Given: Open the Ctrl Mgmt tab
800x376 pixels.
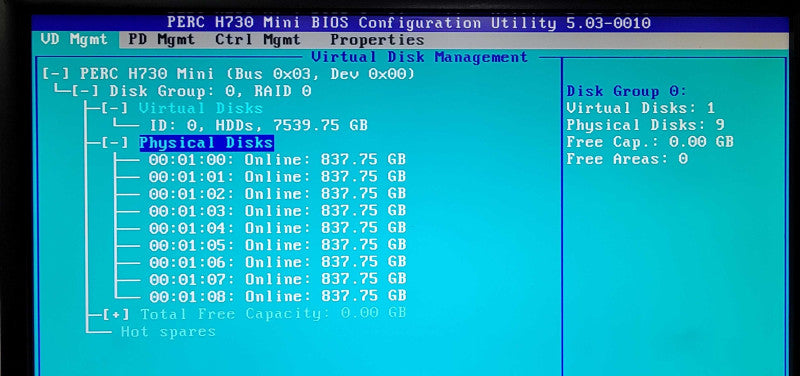Looking at the screenshot, I should coord(258,40).
